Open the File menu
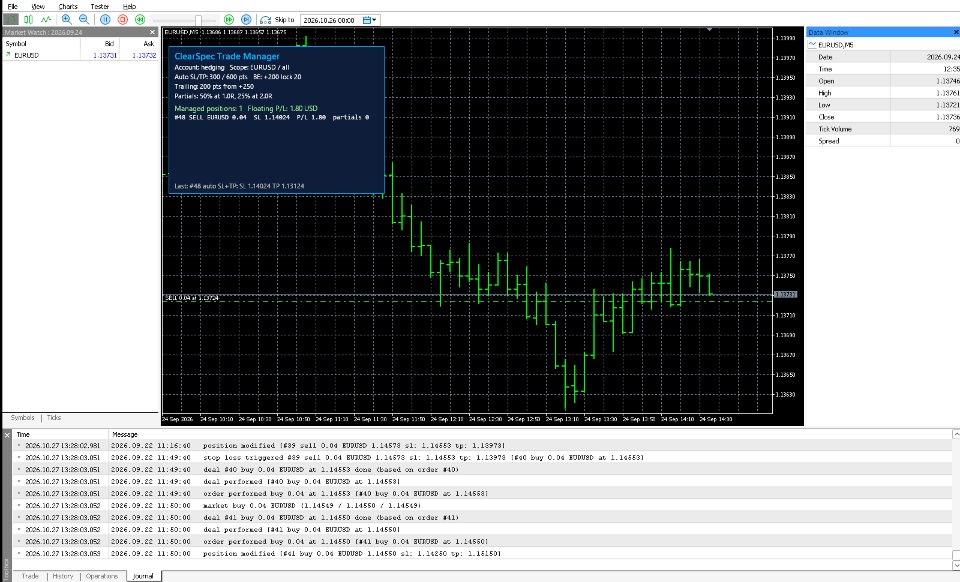This screenshot has height=582, width=960. 12,6
